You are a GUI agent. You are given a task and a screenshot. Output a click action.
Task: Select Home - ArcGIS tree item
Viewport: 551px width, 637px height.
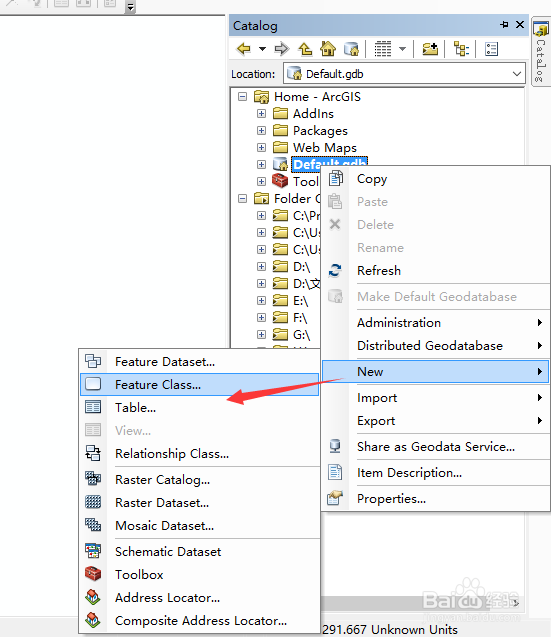coord(317,97)
